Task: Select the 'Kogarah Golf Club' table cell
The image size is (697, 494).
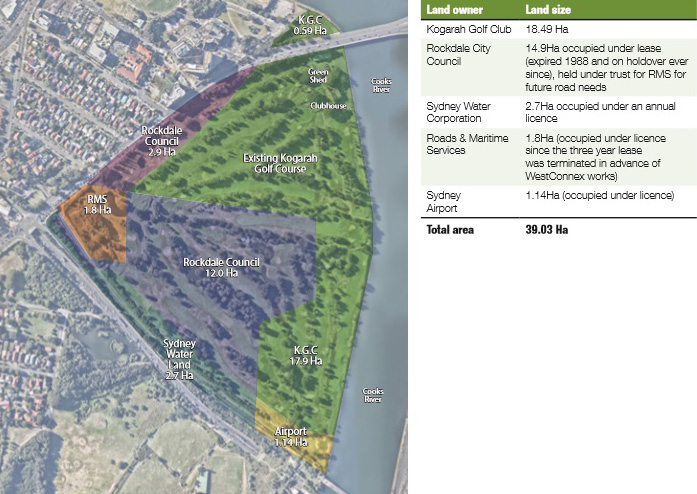Action: tap(469, 29)
